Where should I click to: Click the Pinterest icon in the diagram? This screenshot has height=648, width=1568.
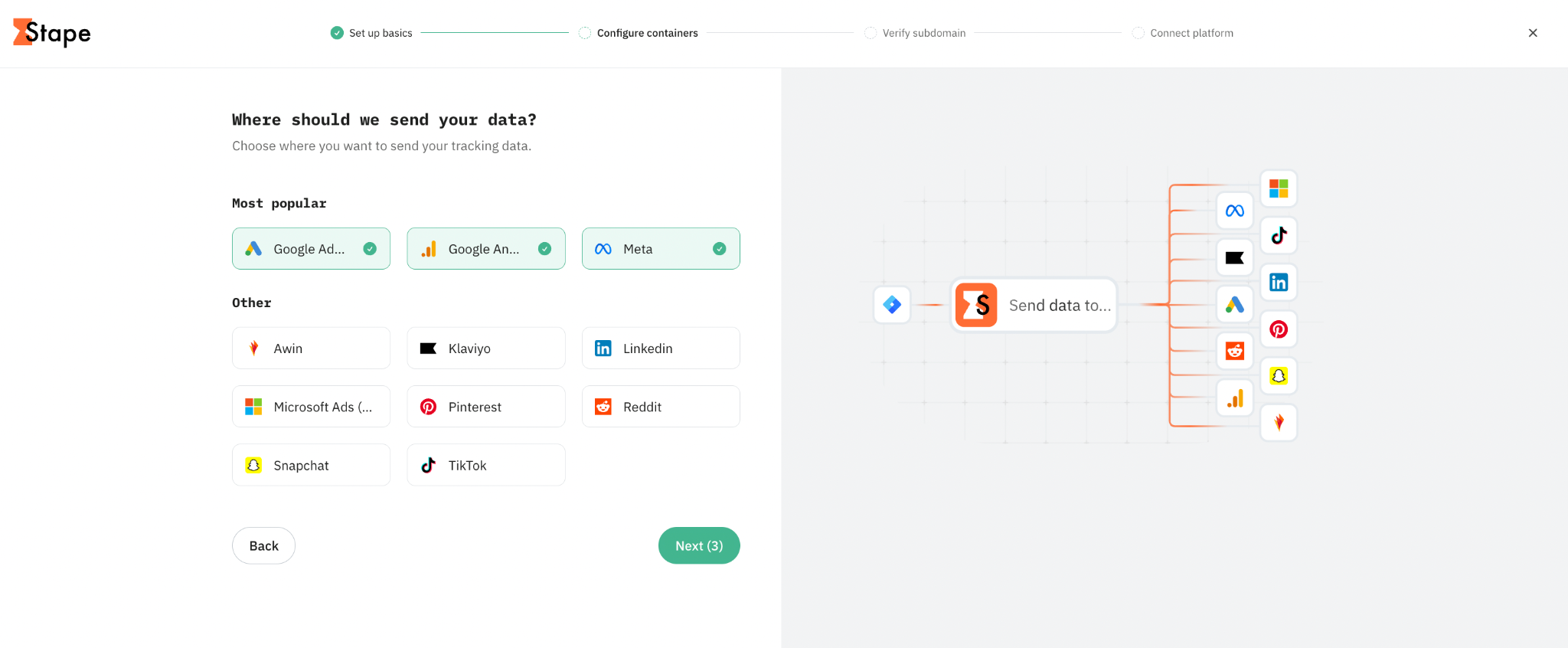1279,329
